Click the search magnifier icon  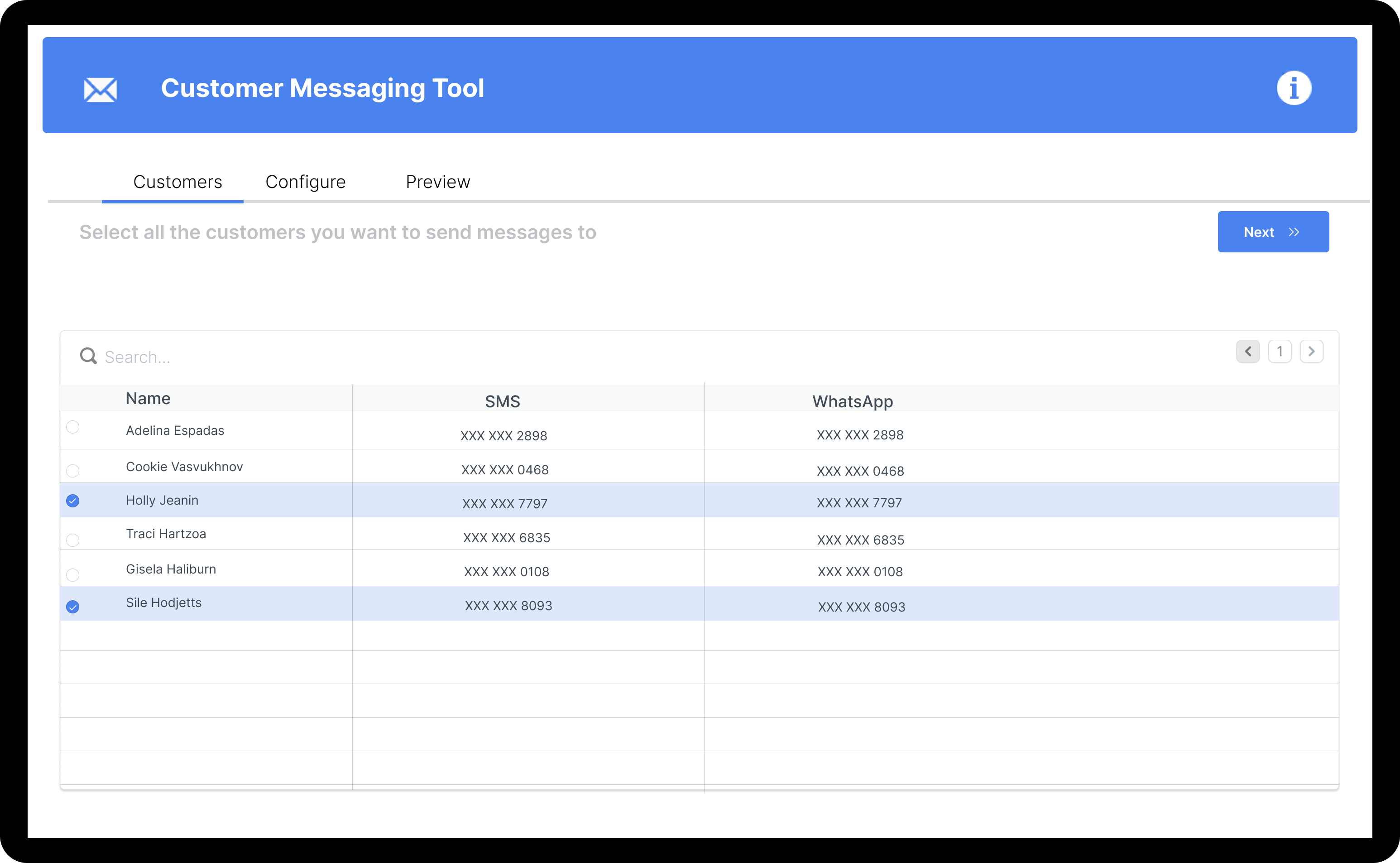88,356
